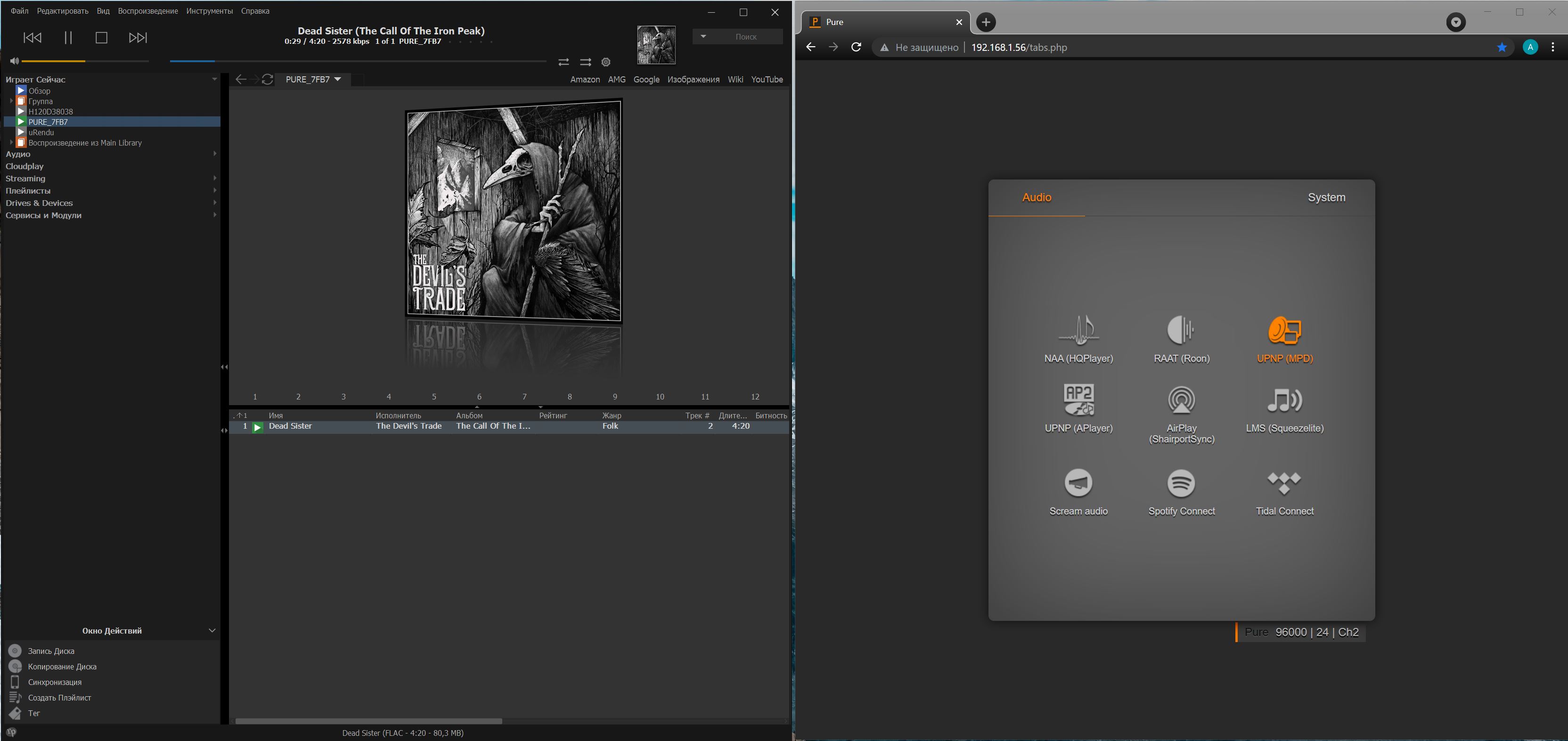Open the Инструменты menu
The image size is (1568, 741).
[209, 11]
